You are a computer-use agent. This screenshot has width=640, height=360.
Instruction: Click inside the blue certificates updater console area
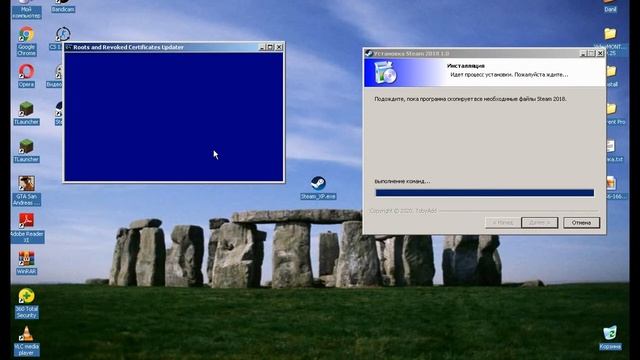[x=174, y=117]
